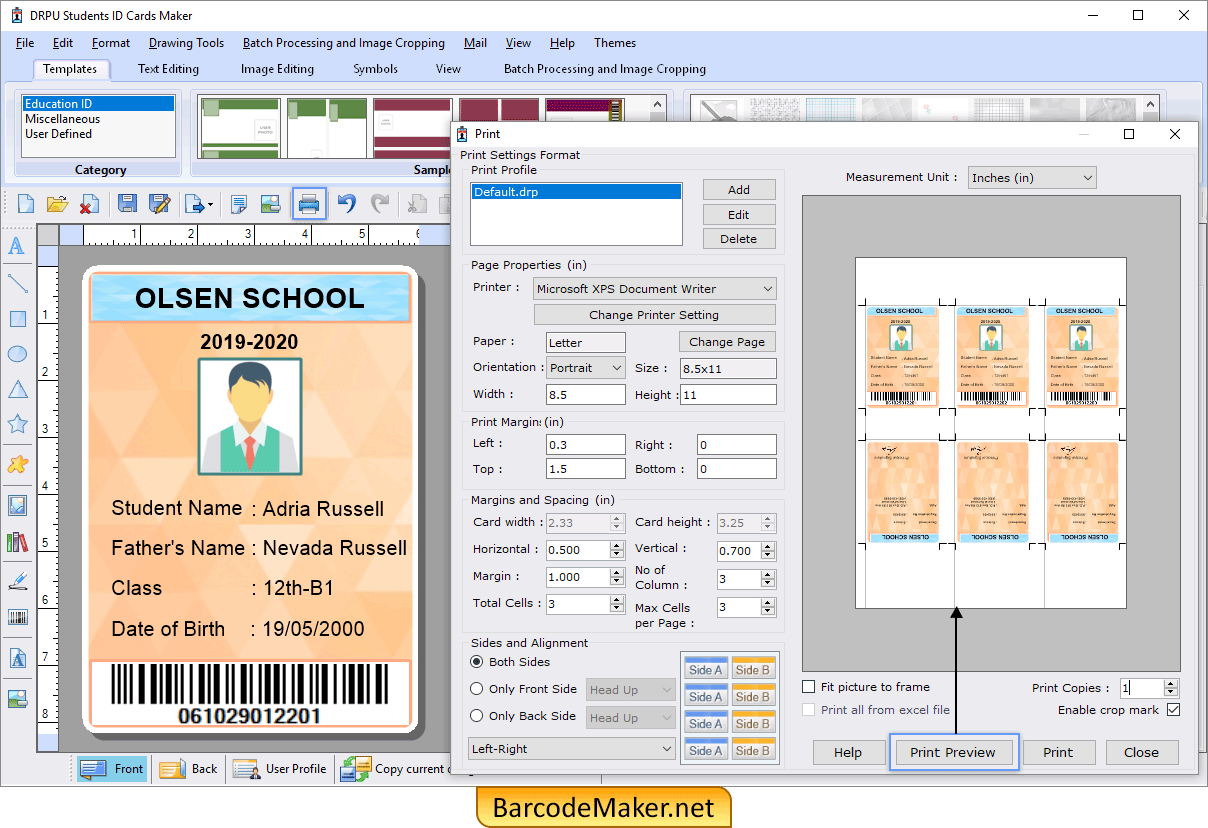Click the Change Printer Setting button
Image resolution: width=1208 pixels, height=828 pixels.
point(655,315)
